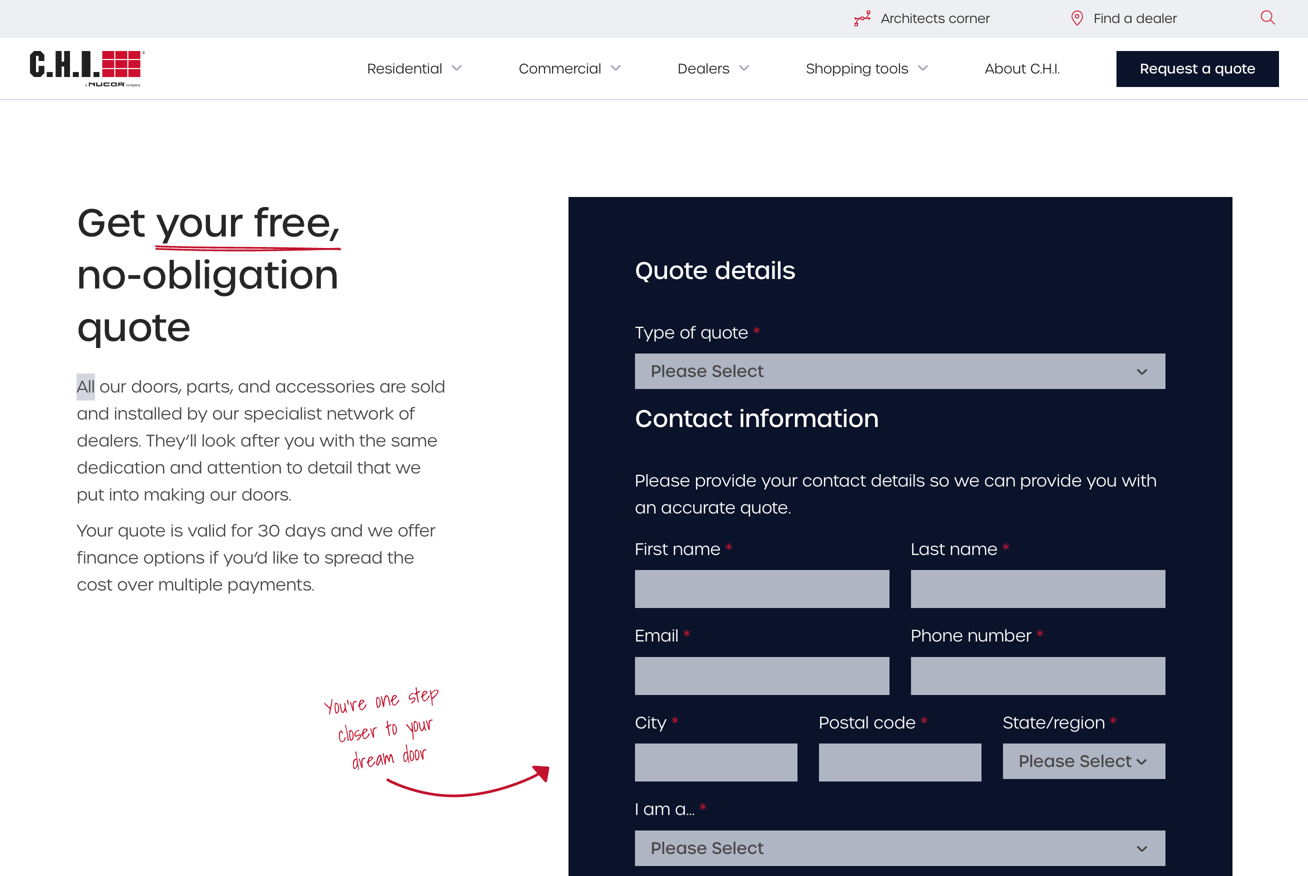
Task: Expand the Commercial menu
Action: [x=569, y=68]
